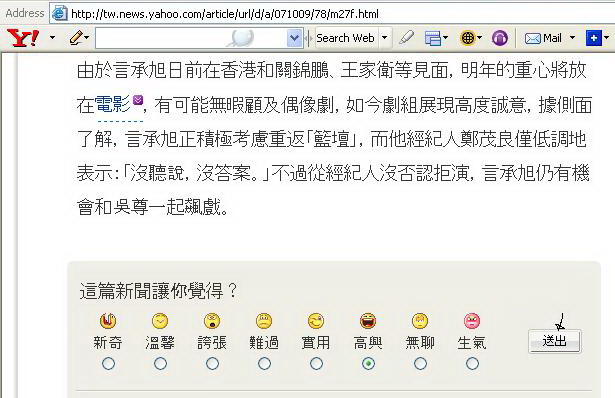Click the purple headphones music icon

point(500,38)
